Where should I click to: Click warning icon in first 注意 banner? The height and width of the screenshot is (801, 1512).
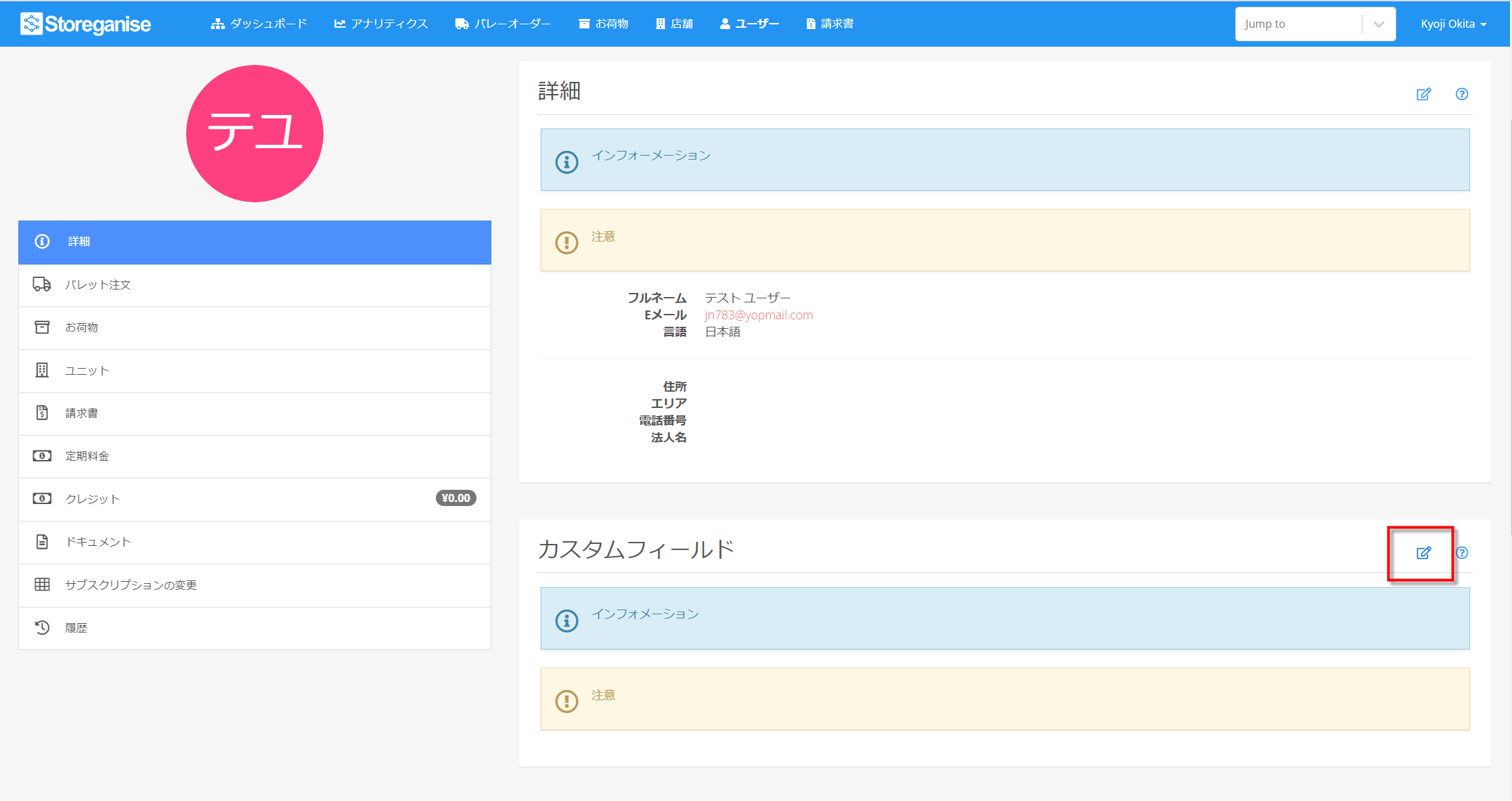click(x=566, y=242)
